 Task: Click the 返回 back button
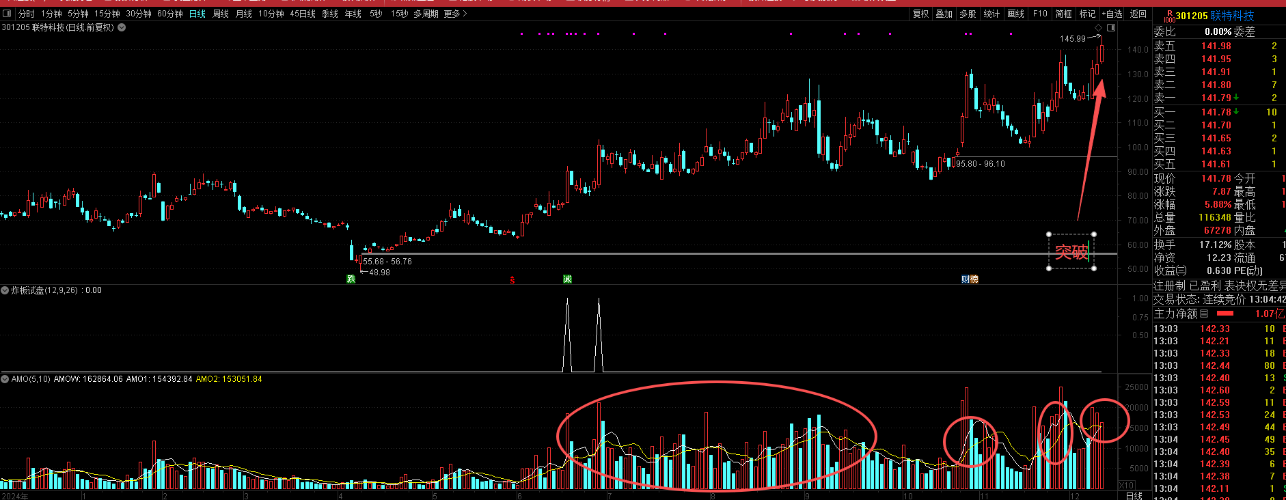(1138, 14)
